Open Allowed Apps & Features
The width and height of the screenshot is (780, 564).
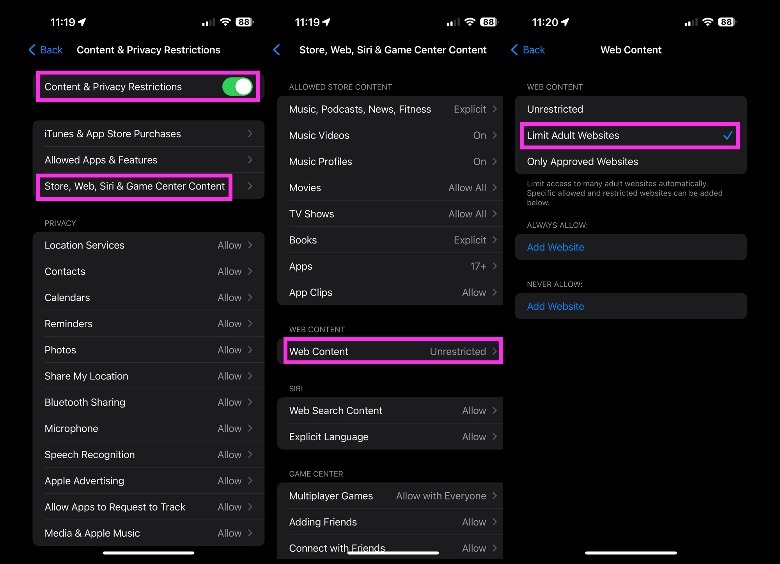(148, 160)
